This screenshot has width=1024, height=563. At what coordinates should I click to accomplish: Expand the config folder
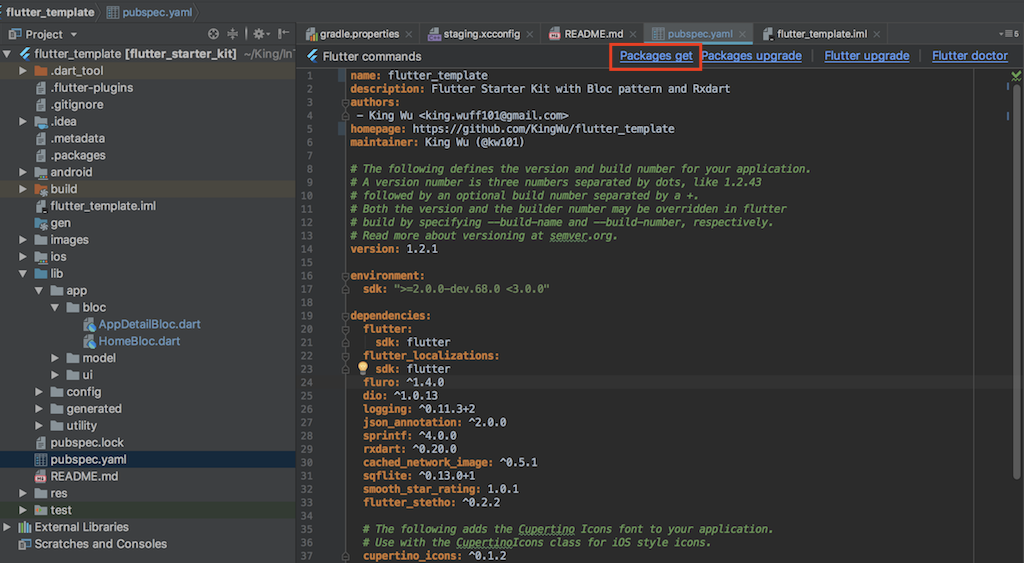click(39, 392)
